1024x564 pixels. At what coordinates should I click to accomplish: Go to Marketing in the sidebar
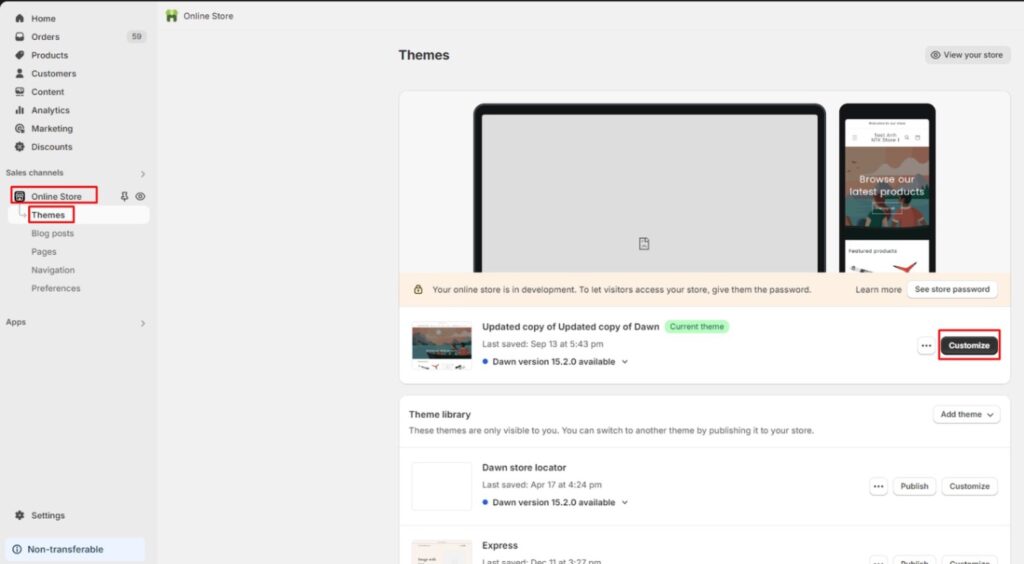(52, 128)
